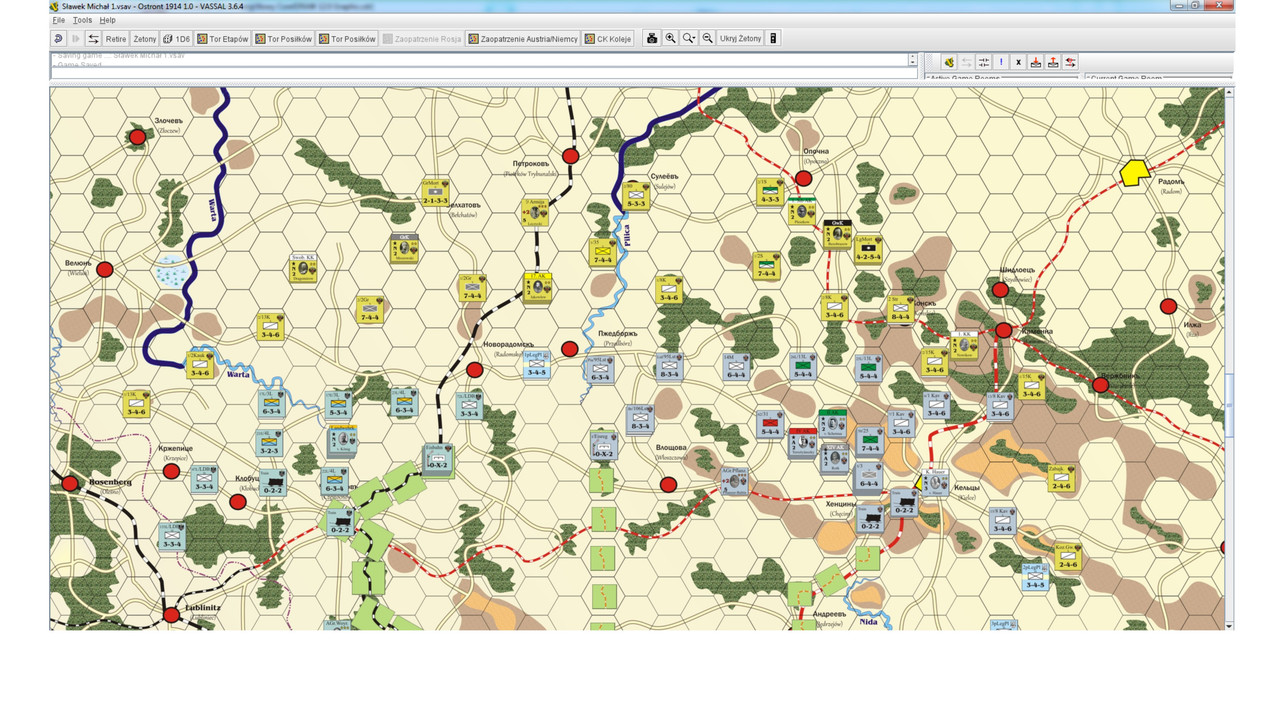Click the red city dot at Lublinitz
This screenshot has height=709, width=1280.
tap(171, 615)
